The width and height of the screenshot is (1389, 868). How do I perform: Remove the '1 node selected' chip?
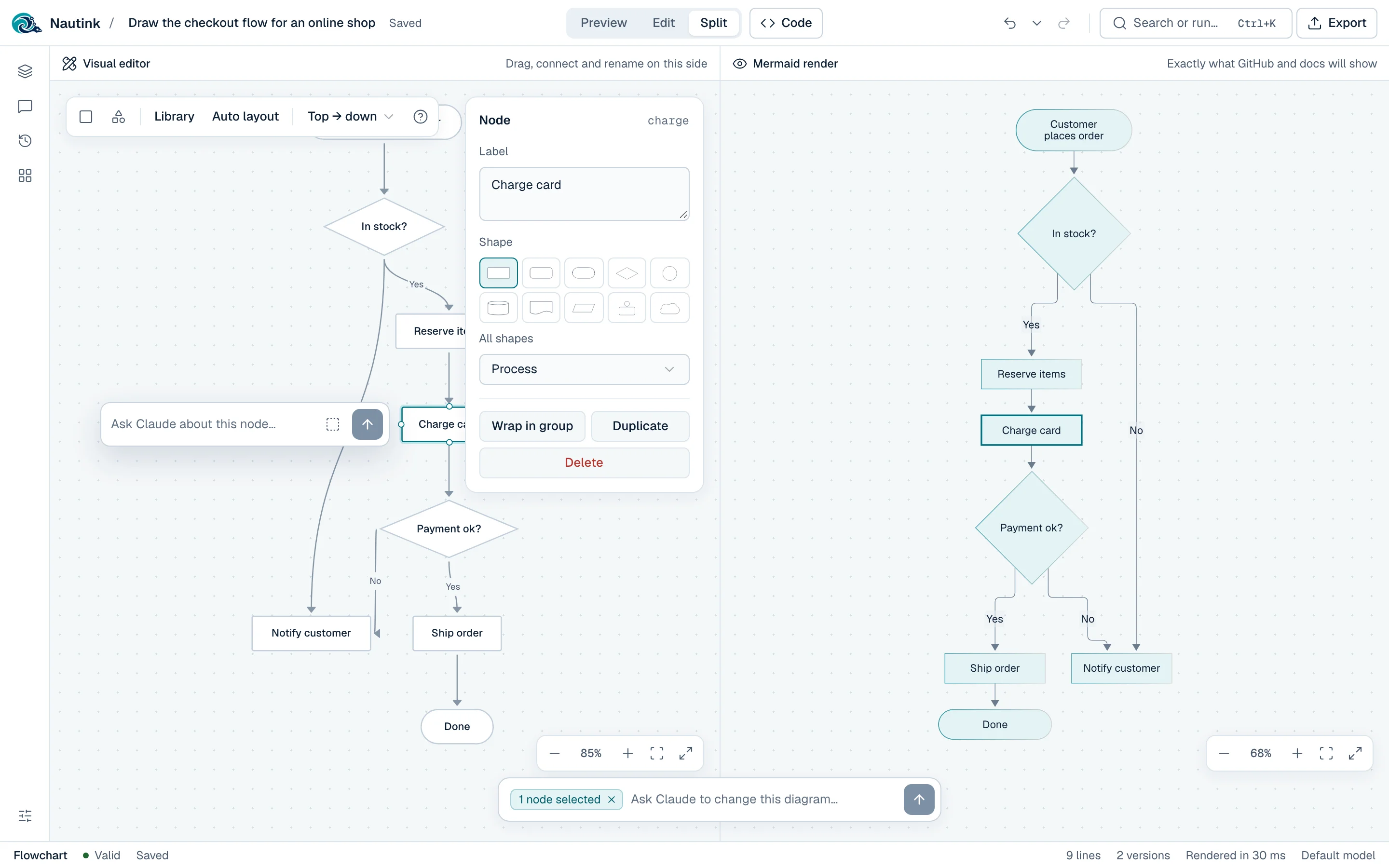tap(611, 800)
